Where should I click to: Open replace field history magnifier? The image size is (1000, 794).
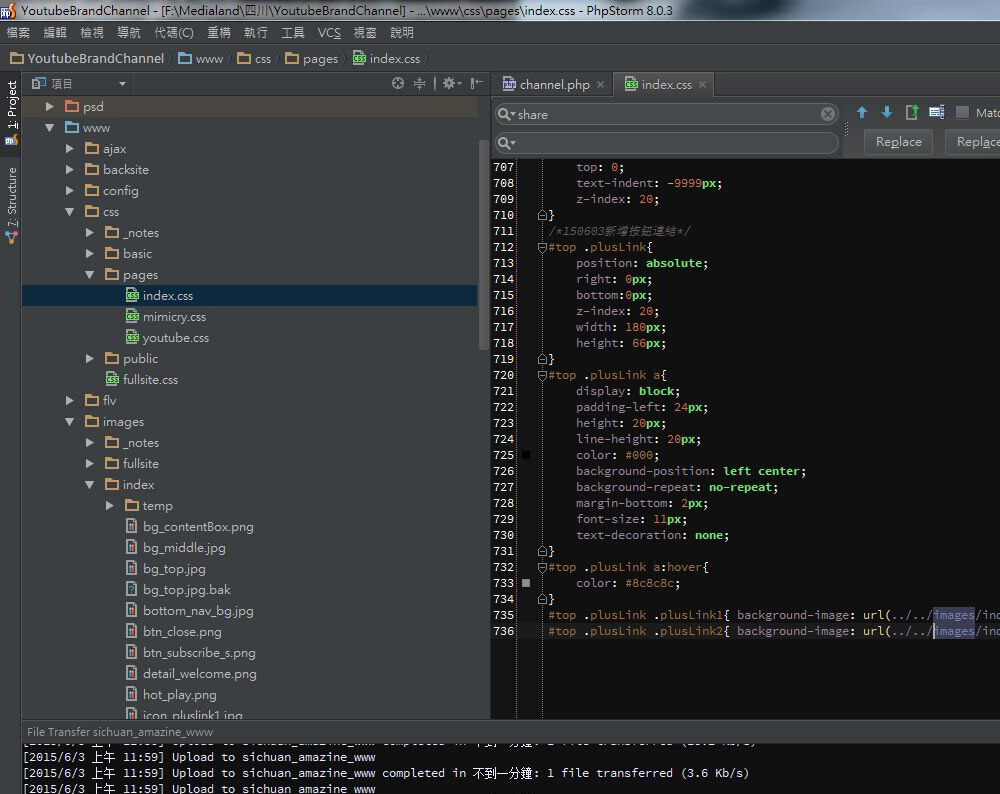506,143
